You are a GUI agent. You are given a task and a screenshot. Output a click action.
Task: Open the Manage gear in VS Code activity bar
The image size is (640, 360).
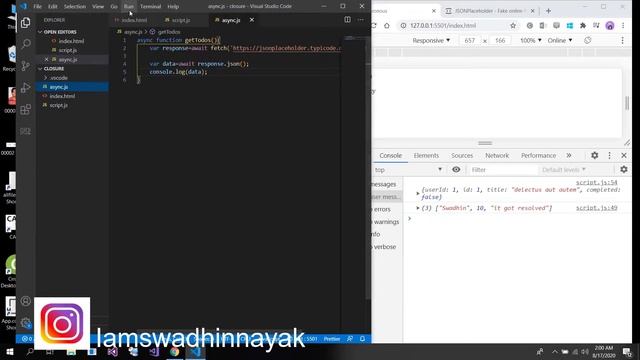click(x=25, y=323)
